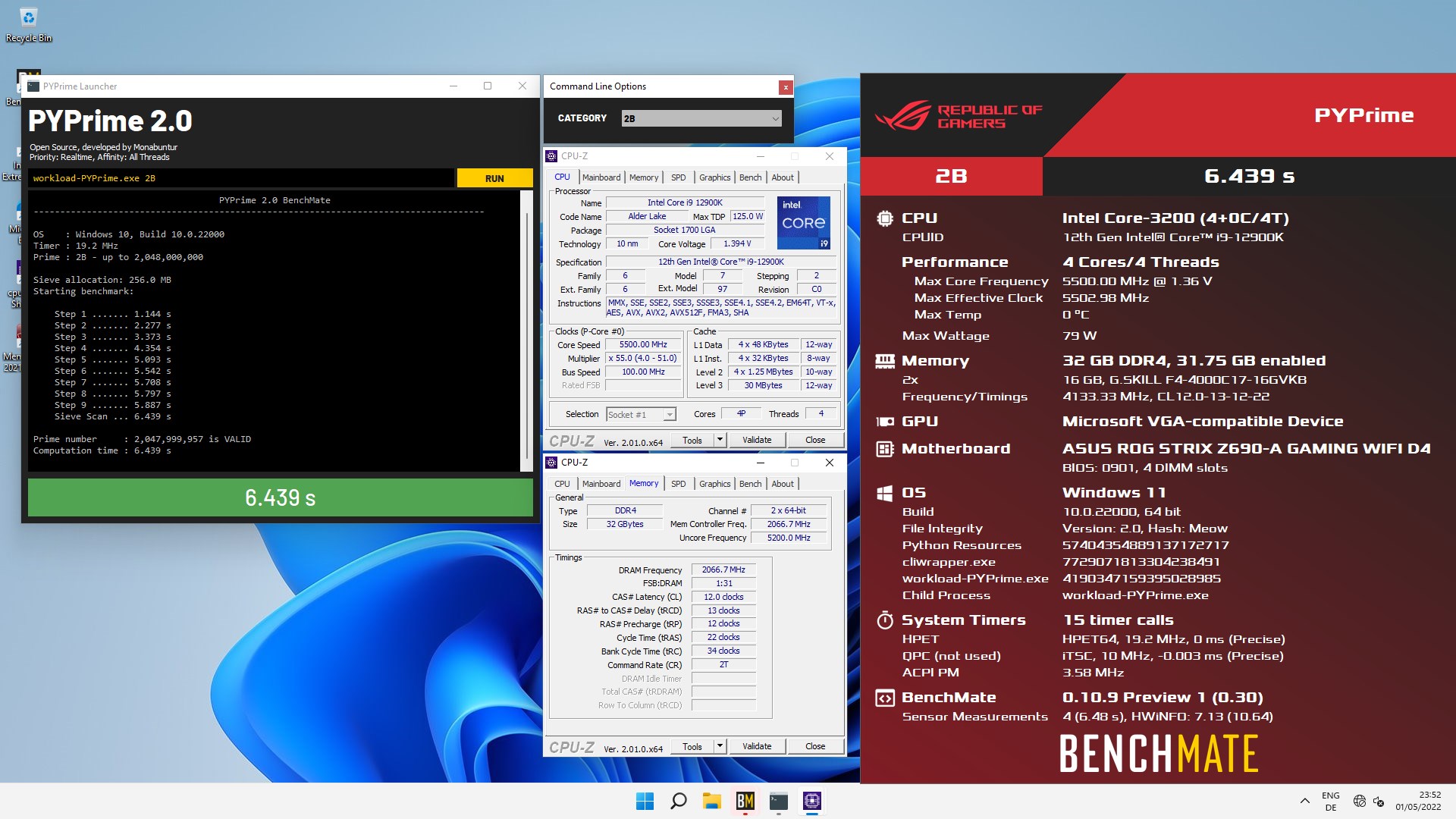Switch lower CPU-Z to SPD tab

click(x=678, y=484)
